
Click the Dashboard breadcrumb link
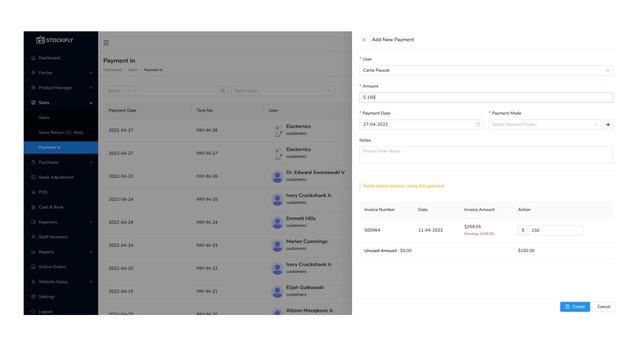(x=112, y=70)
